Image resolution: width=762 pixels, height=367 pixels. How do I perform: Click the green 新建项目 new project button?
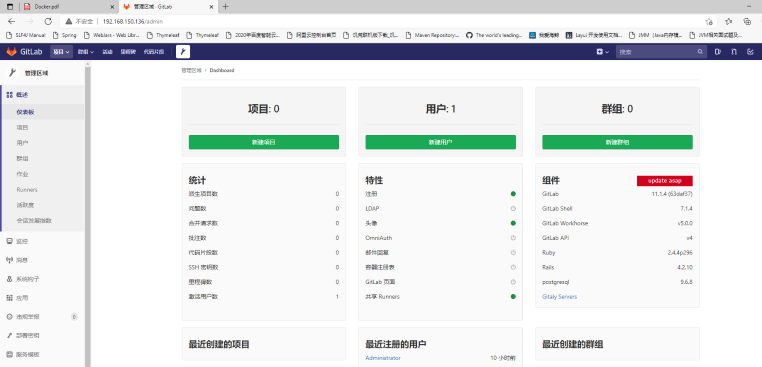264,142
